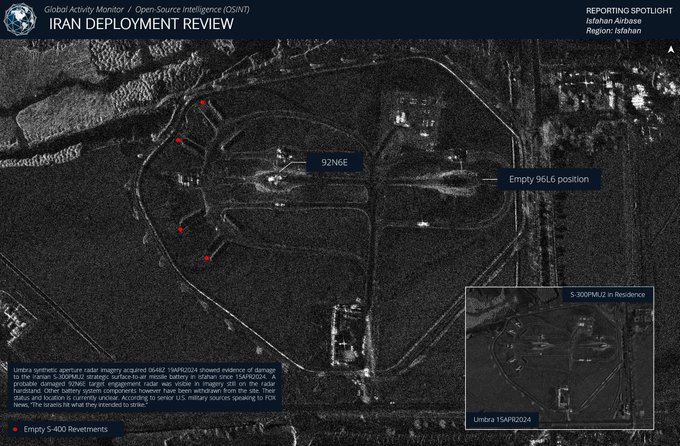Screen dimensions: 680x446
Task: Click the red dot in the legend
Action: 14,429
